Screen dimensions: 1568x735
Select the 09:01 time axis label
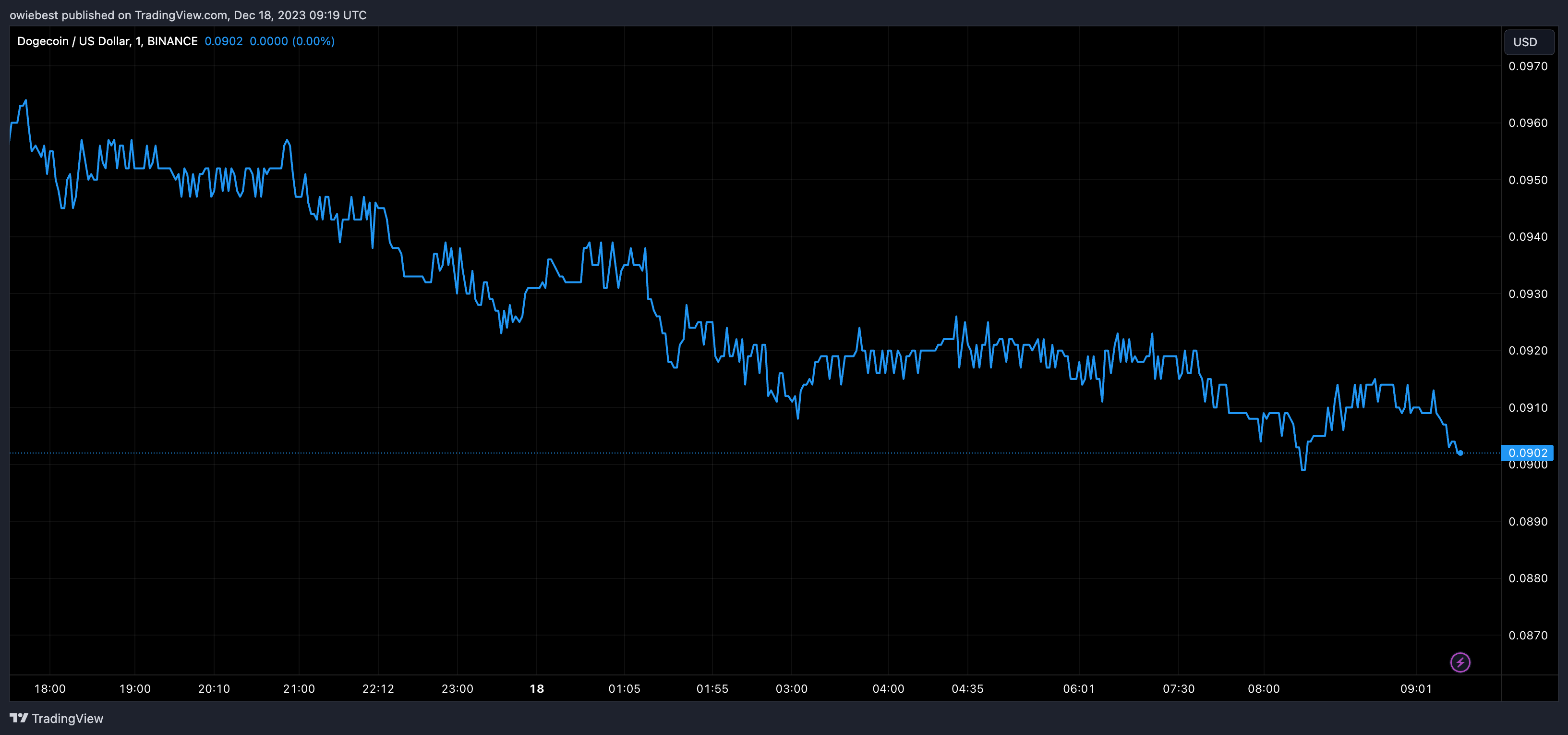[1416, 689]
